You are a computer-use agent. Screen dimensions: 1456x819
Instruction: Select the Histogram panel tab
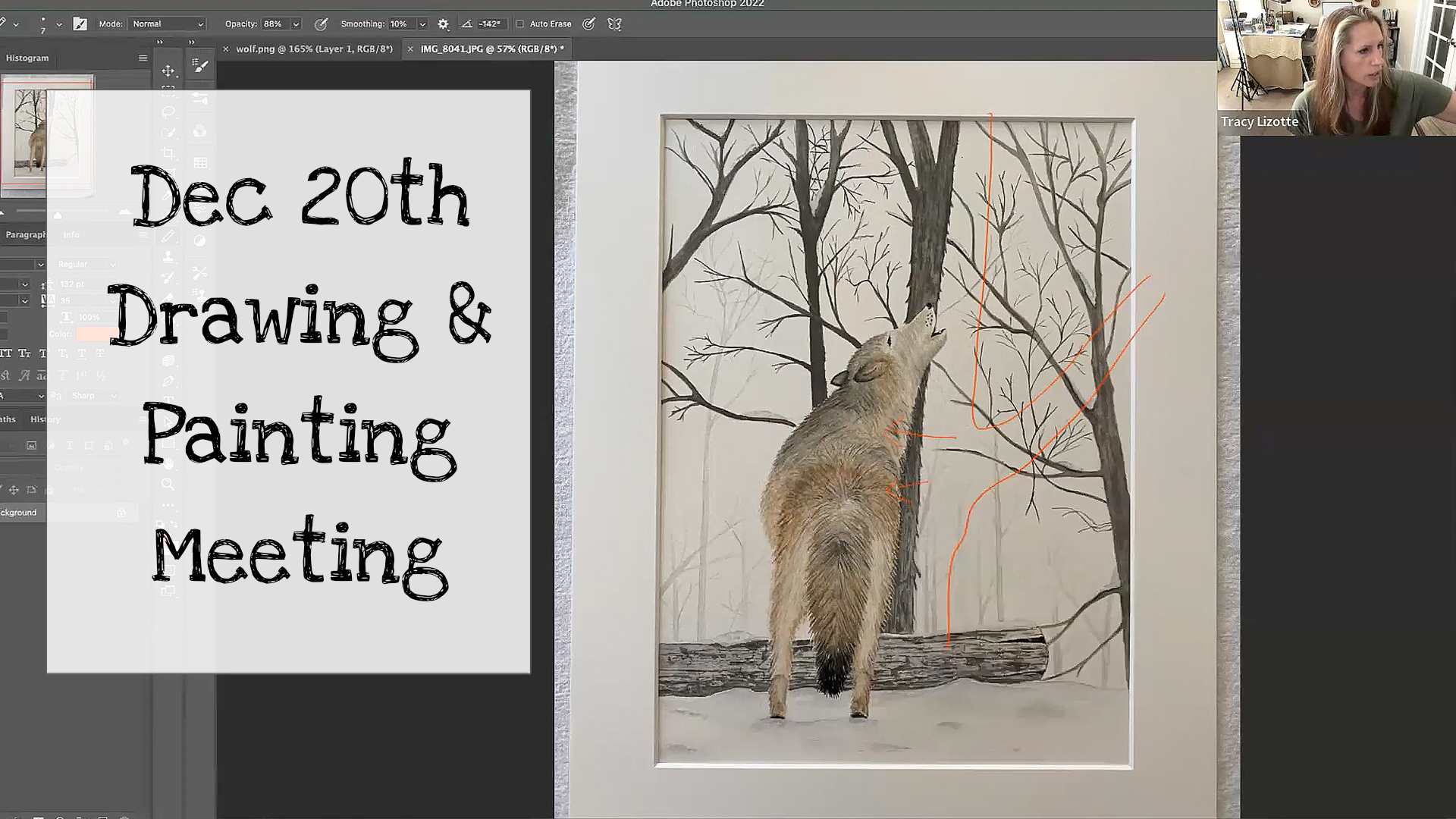27,58
